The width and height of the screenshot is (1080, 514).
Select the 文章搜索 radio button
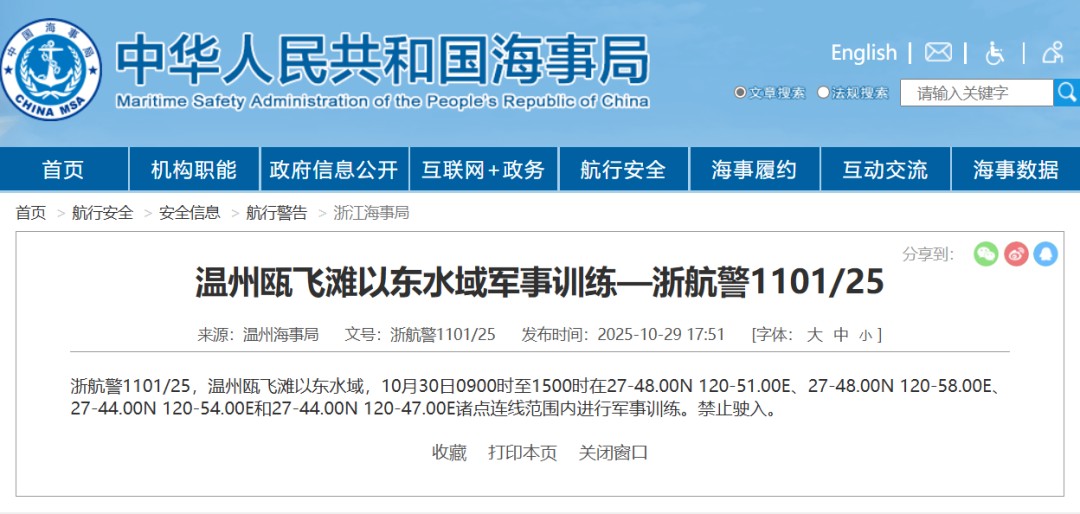[x=740, y=92]
